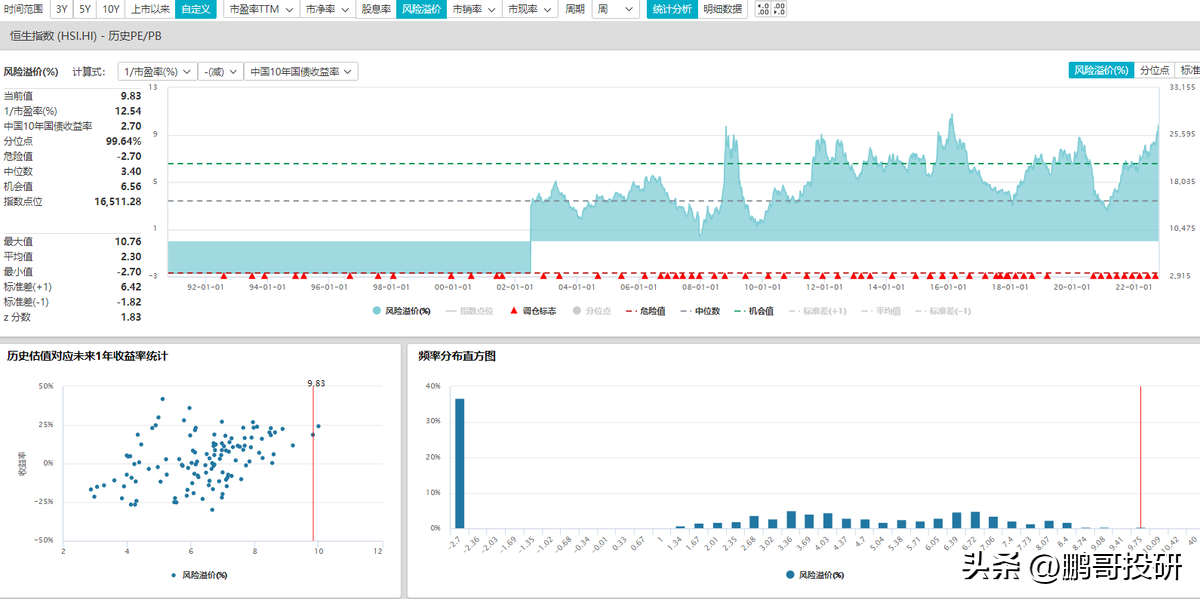Expand the 中国10年国债收益率 dropdown
Screen dimensions: 1200x599
301,72
